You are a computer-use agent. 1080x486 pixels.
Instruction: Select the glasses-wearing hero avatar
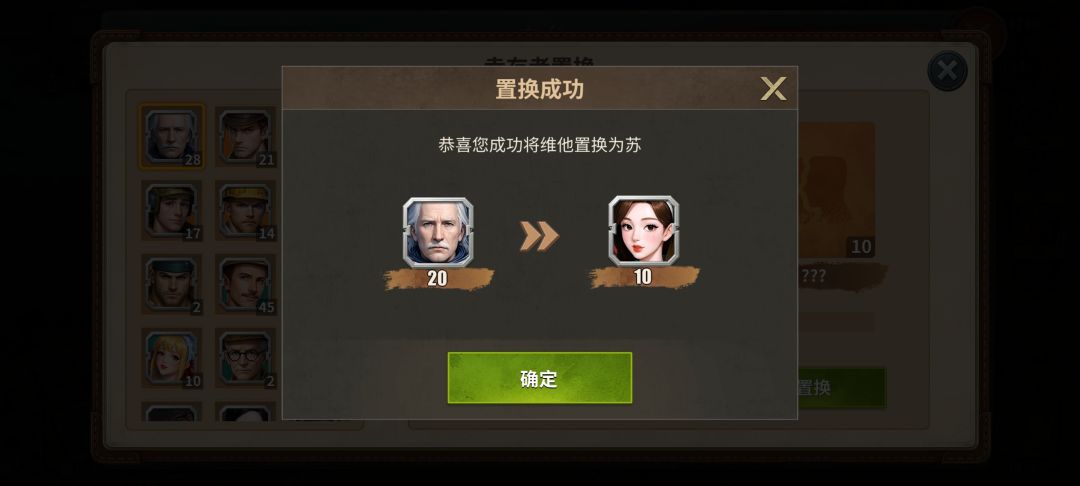tap(245, 358)
